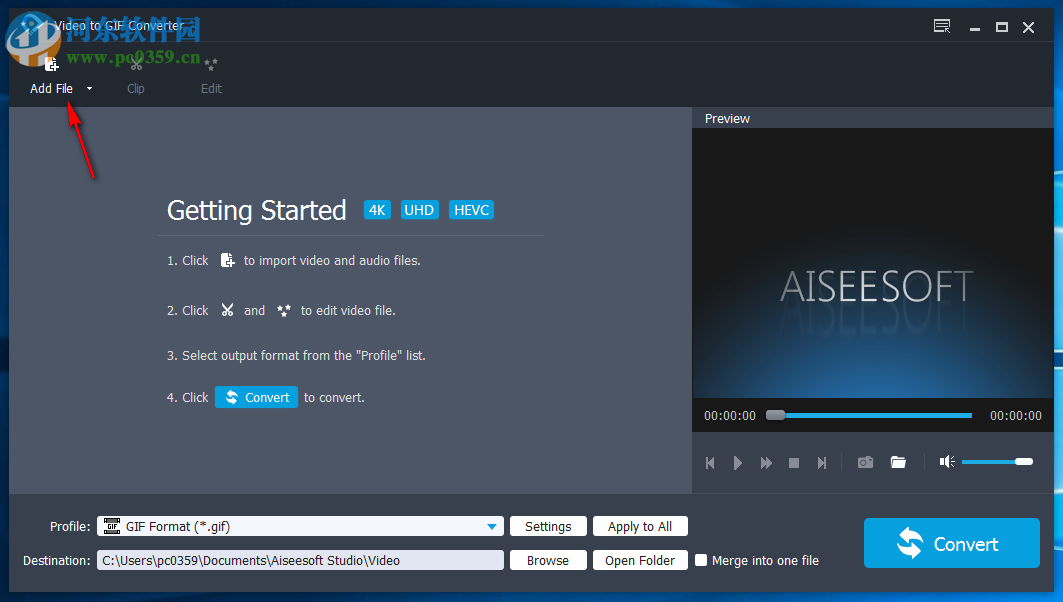
Task: Click the Destination path field
Action: (300, 560)
